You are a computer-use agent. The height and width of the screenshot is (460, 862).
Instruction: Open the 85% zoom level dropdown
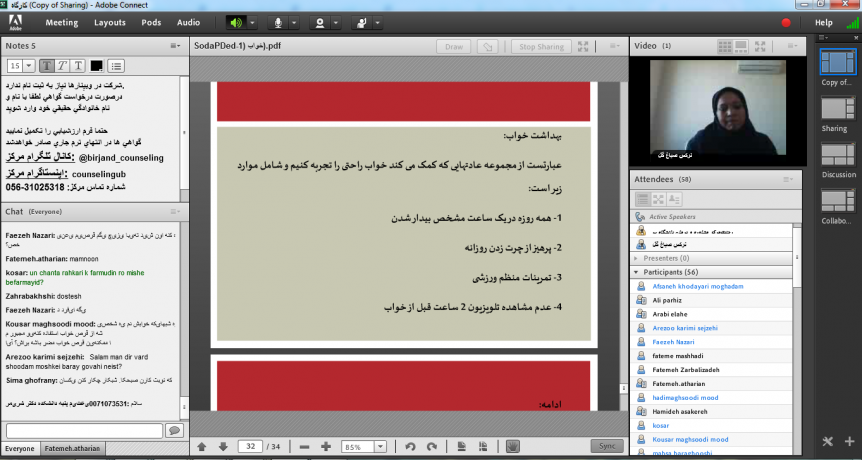[x=380, y=447]
